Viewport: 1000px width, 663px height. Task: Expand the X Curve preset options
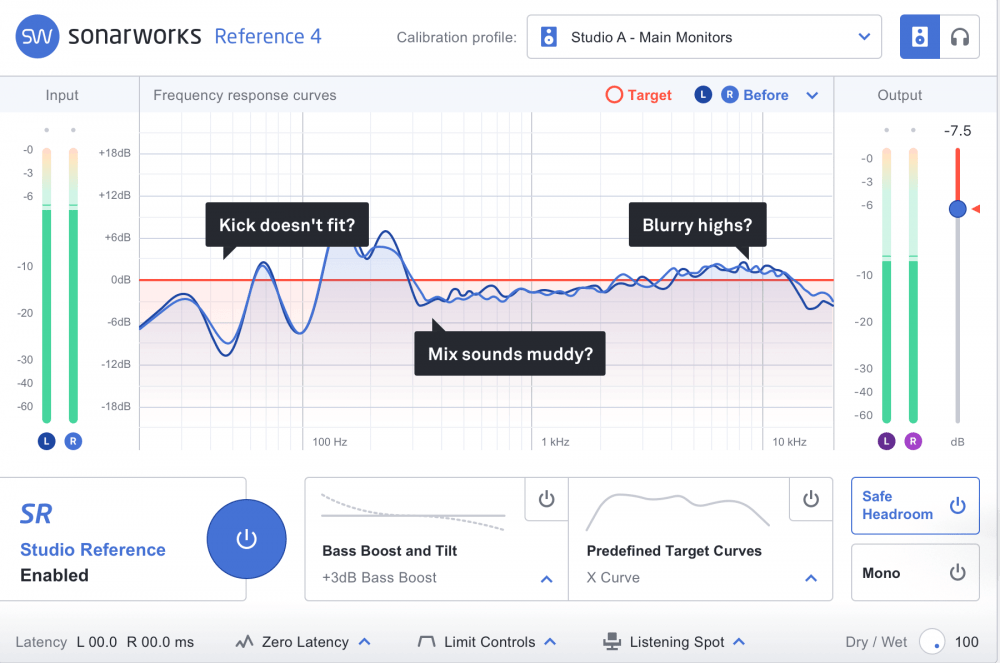[x=811, y=578]
